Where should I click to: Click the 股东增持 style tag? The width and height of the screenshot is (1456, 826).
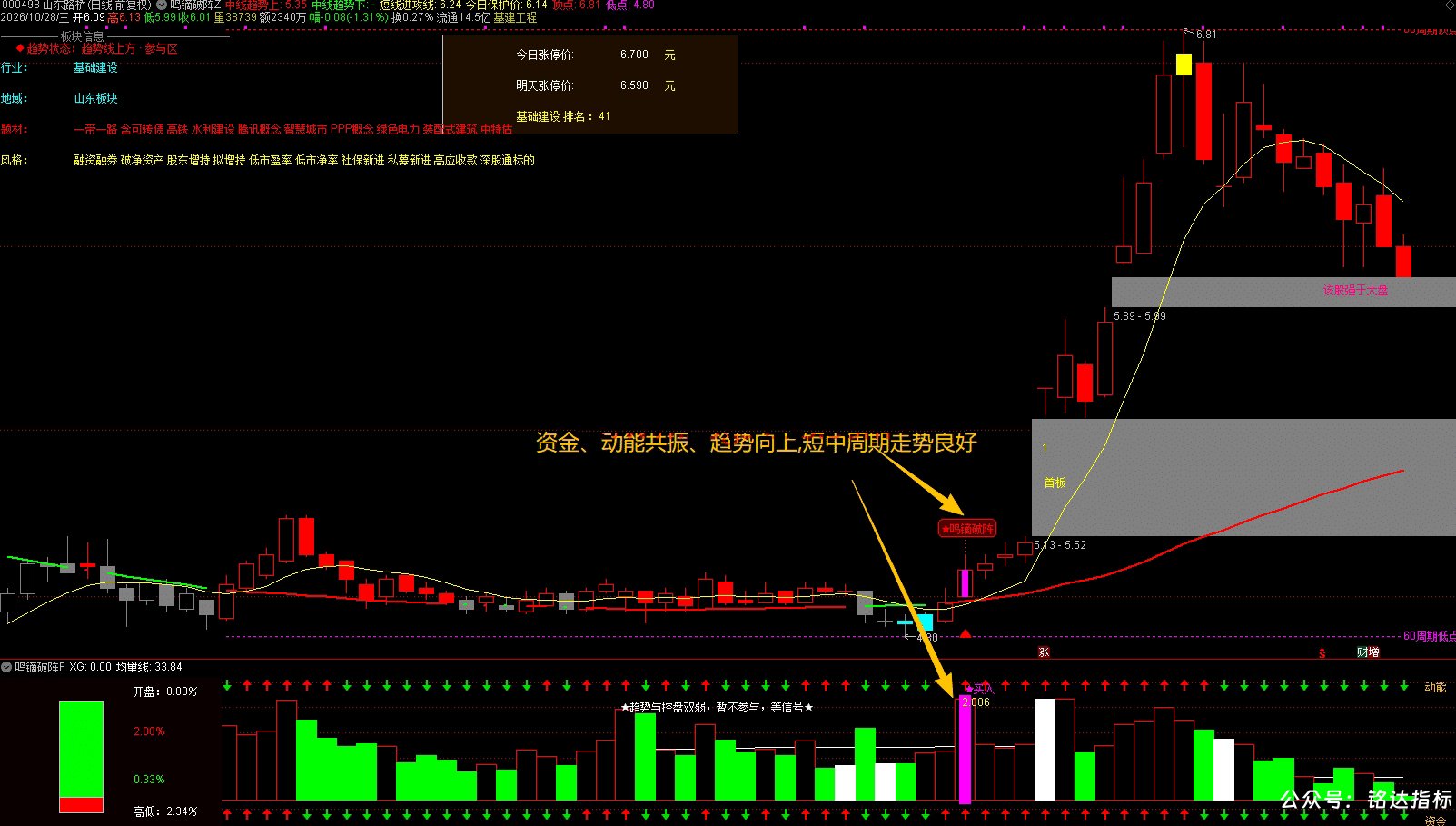pyautogui.click(x=188, y=160)
